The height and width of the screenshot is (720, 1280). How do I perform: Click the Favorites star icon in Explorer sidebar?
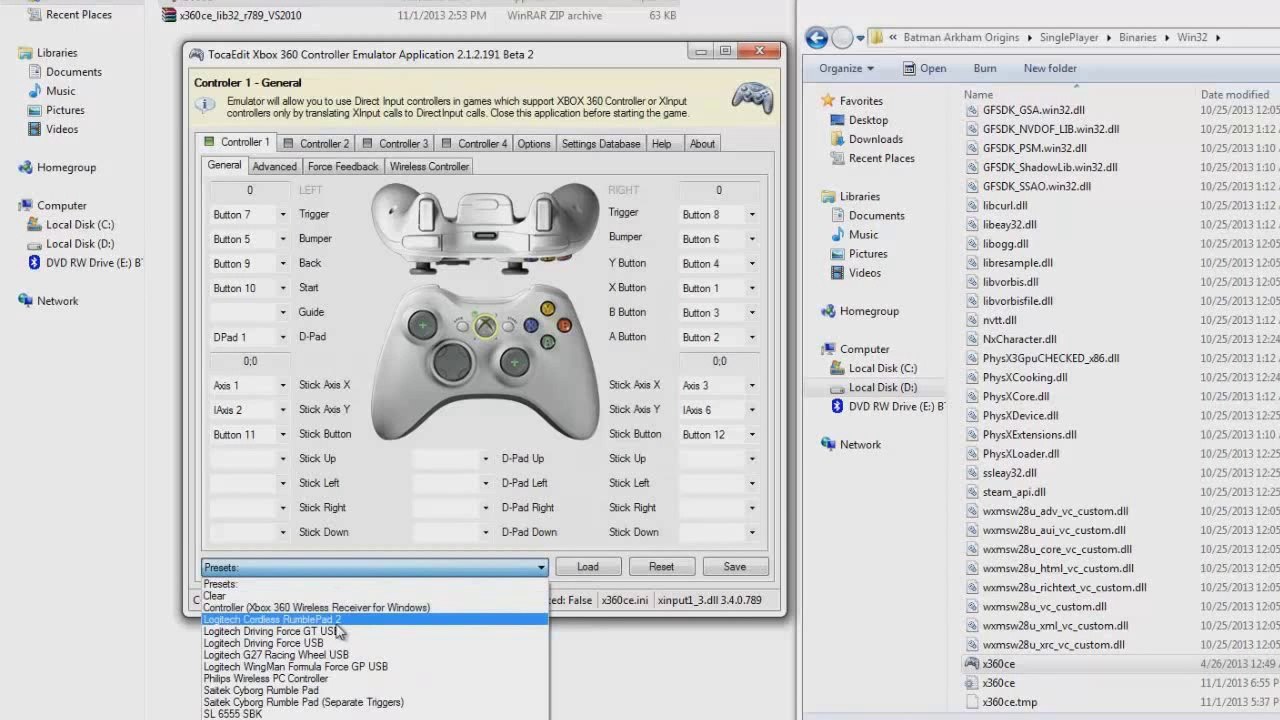[828, 101]
